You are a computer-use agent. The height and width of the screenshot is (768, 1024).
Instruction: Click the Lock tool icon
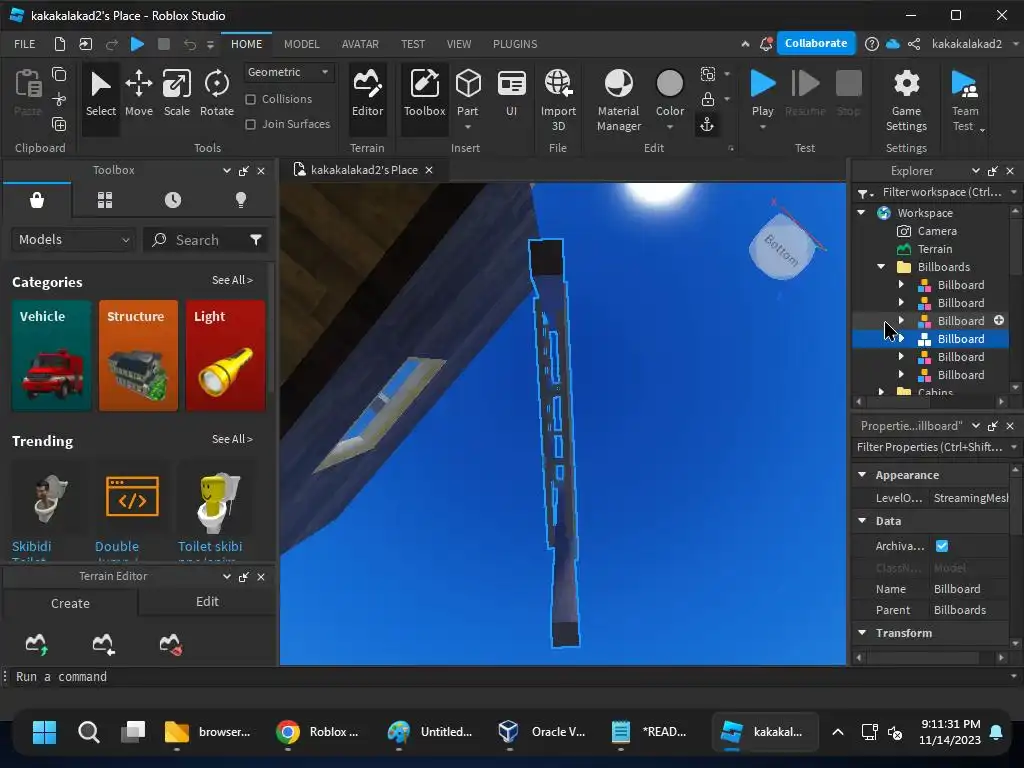pyautogui.click(x=707, y=99)
